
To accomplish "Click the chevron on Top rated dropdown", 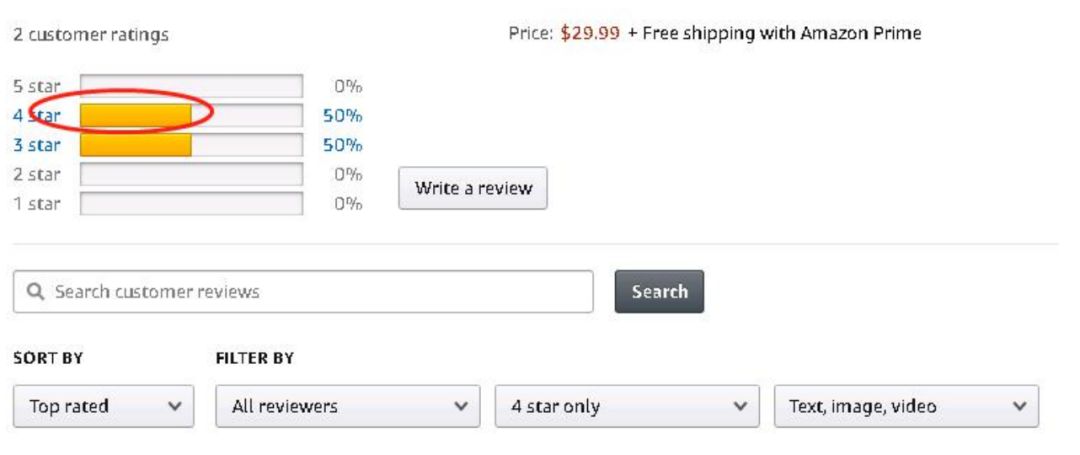I will [175, 406].
